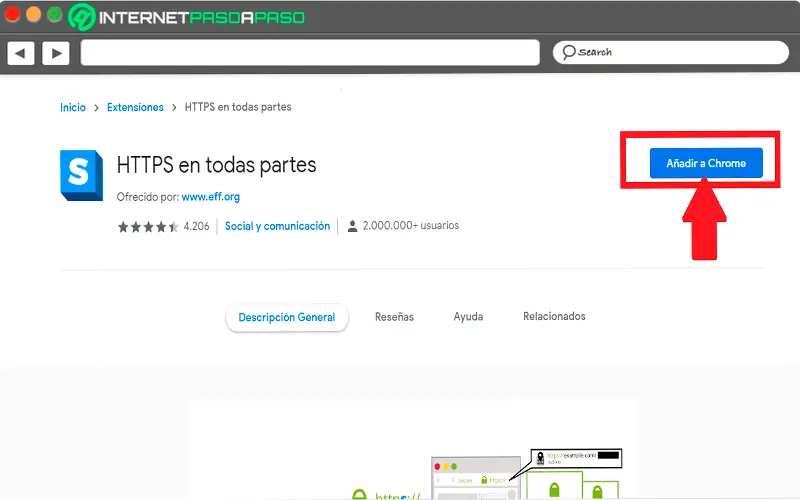Click the Añadir a Chrome button

point(706,163)
